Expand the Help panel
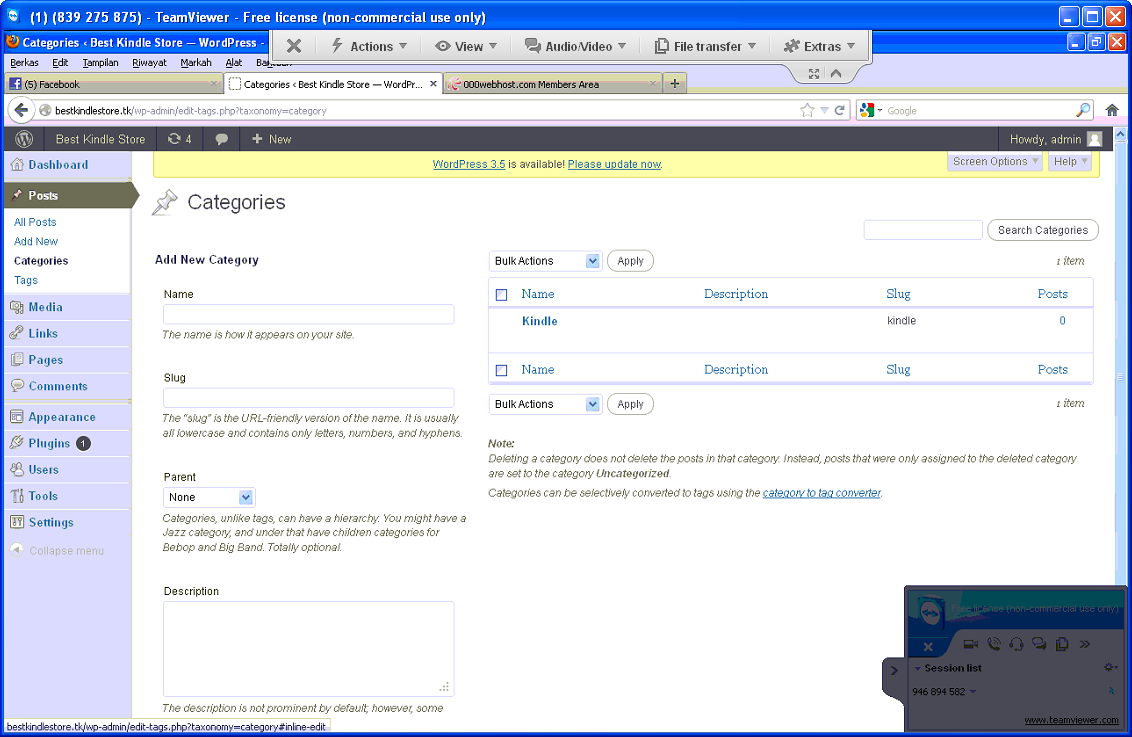Screen dimensions: 1132x737 [x=1069, y=162]
